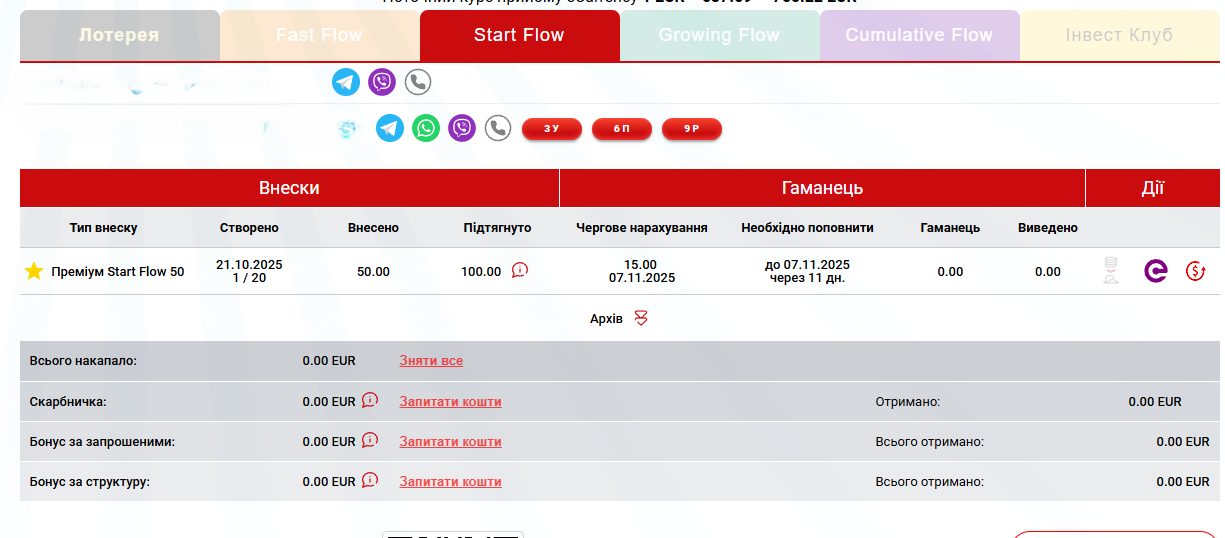Click the Виведено column header

coord(1048,228)
